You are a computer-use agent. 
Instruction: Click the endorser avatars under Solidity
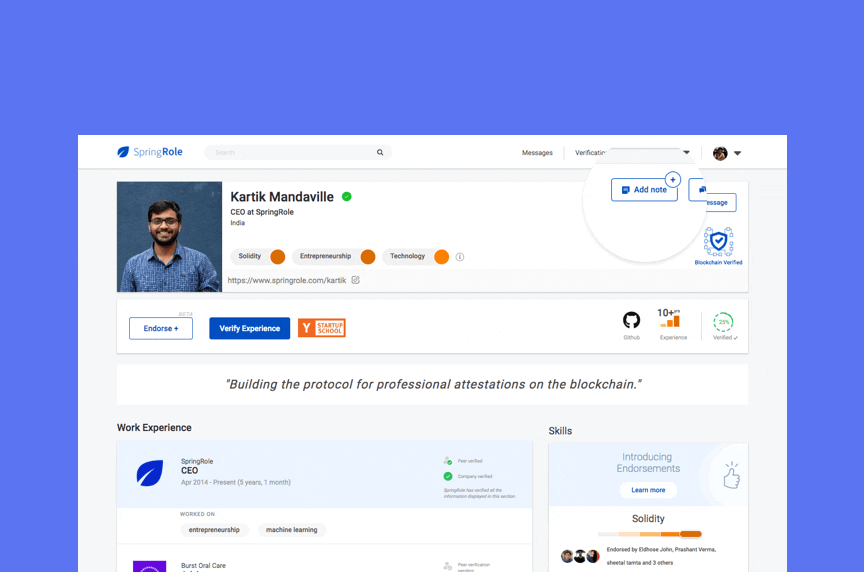point(580,556)
